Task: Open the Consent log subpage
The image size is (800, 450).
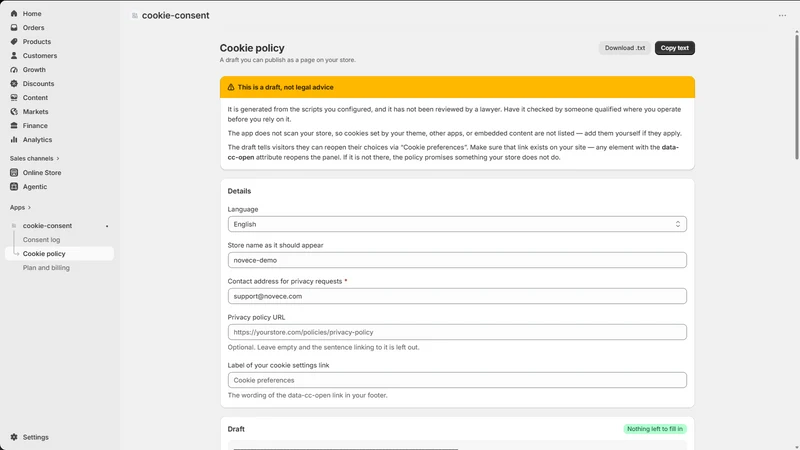Action: point(41,240)
